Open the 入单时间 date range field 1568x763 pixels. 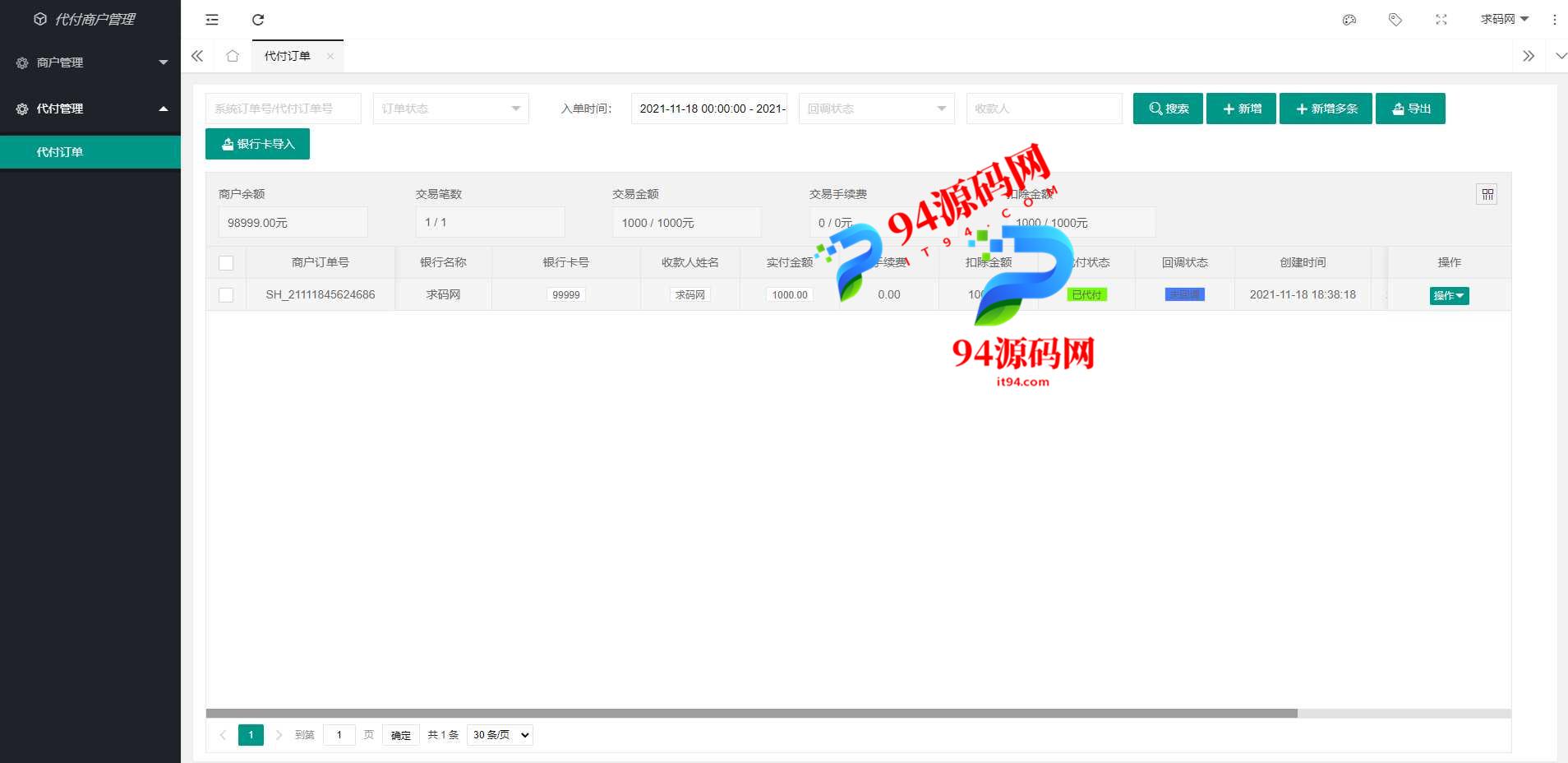709,109
